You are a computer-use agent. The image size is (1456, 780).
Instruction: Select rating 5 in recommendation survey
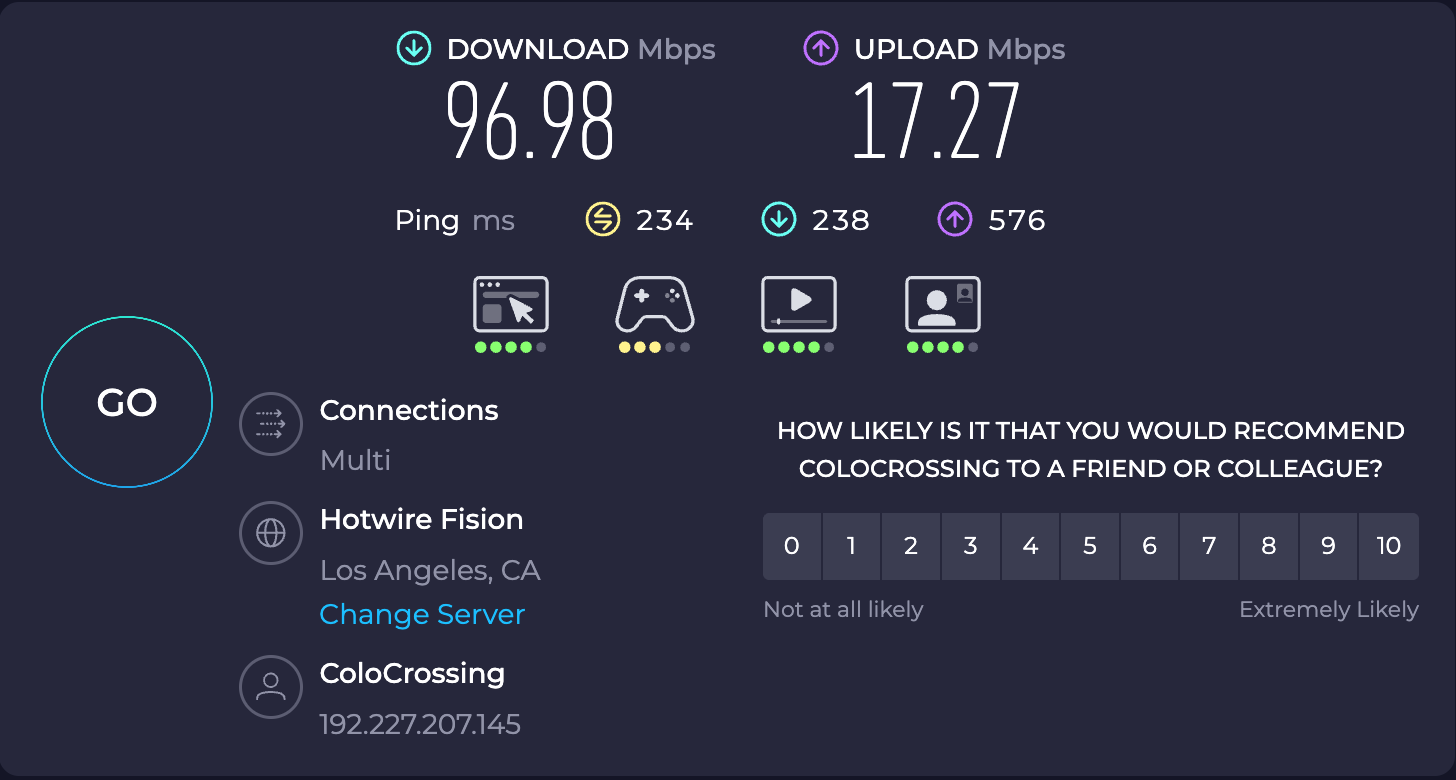(x=1090, y=546)
